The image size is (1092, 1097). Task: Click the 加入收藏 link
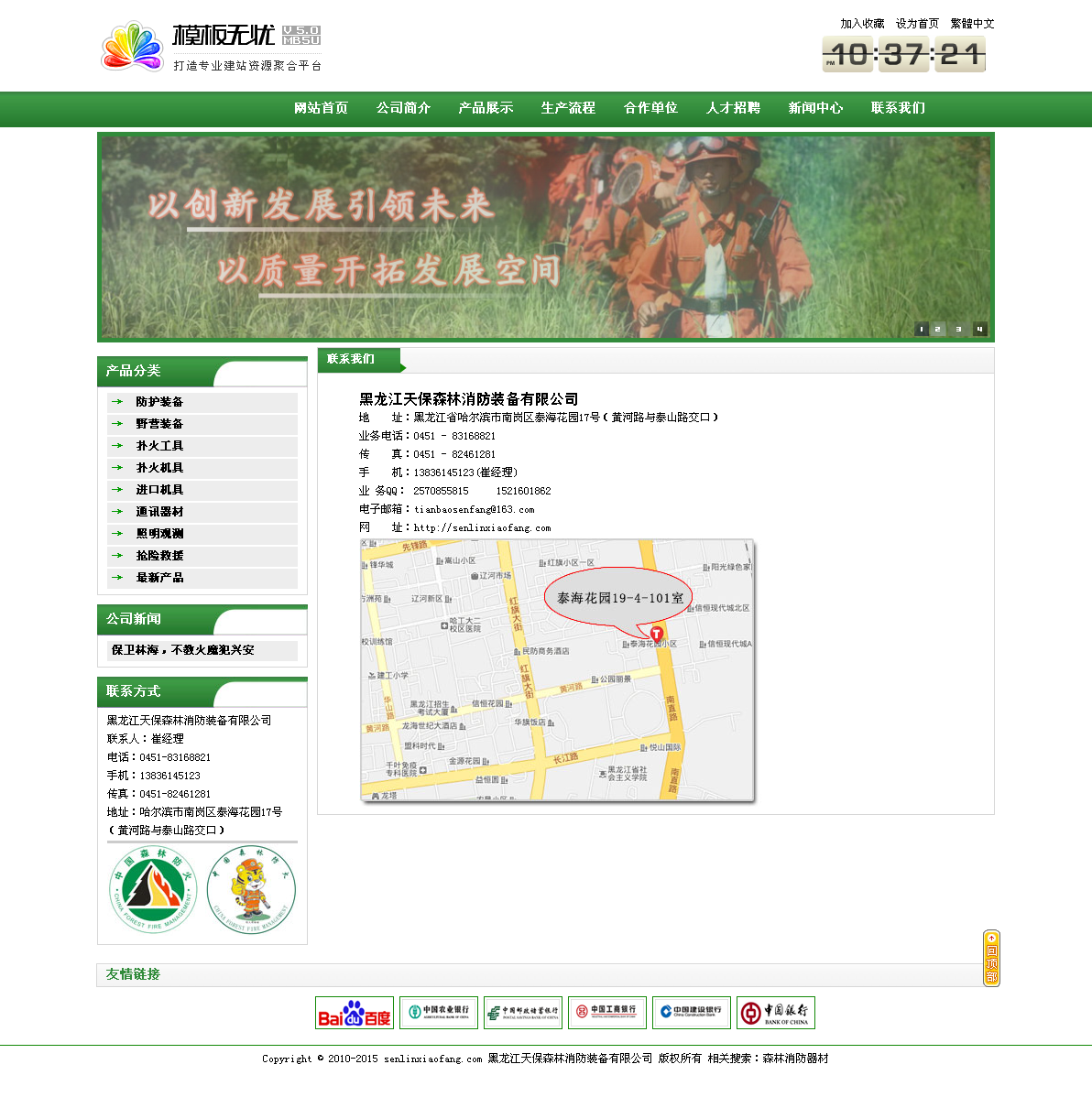[862, 24]
